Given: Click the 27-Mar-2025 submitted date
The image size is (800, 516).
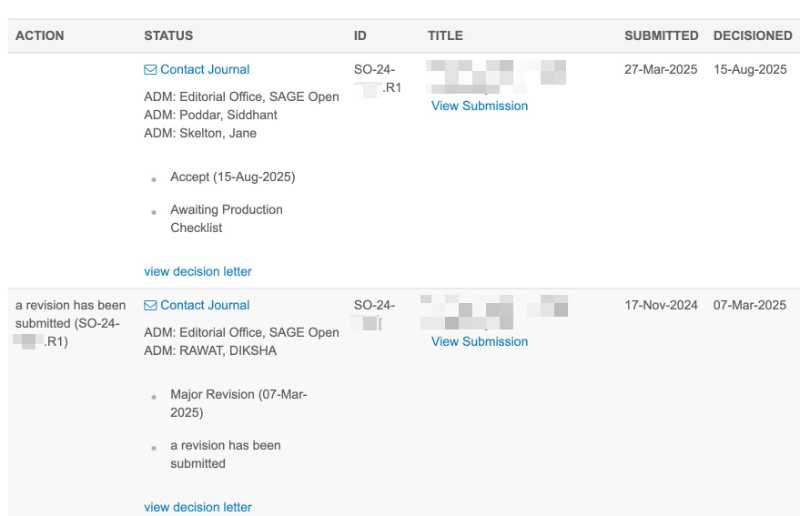Looking at the screenshot, I should point(661,70).
